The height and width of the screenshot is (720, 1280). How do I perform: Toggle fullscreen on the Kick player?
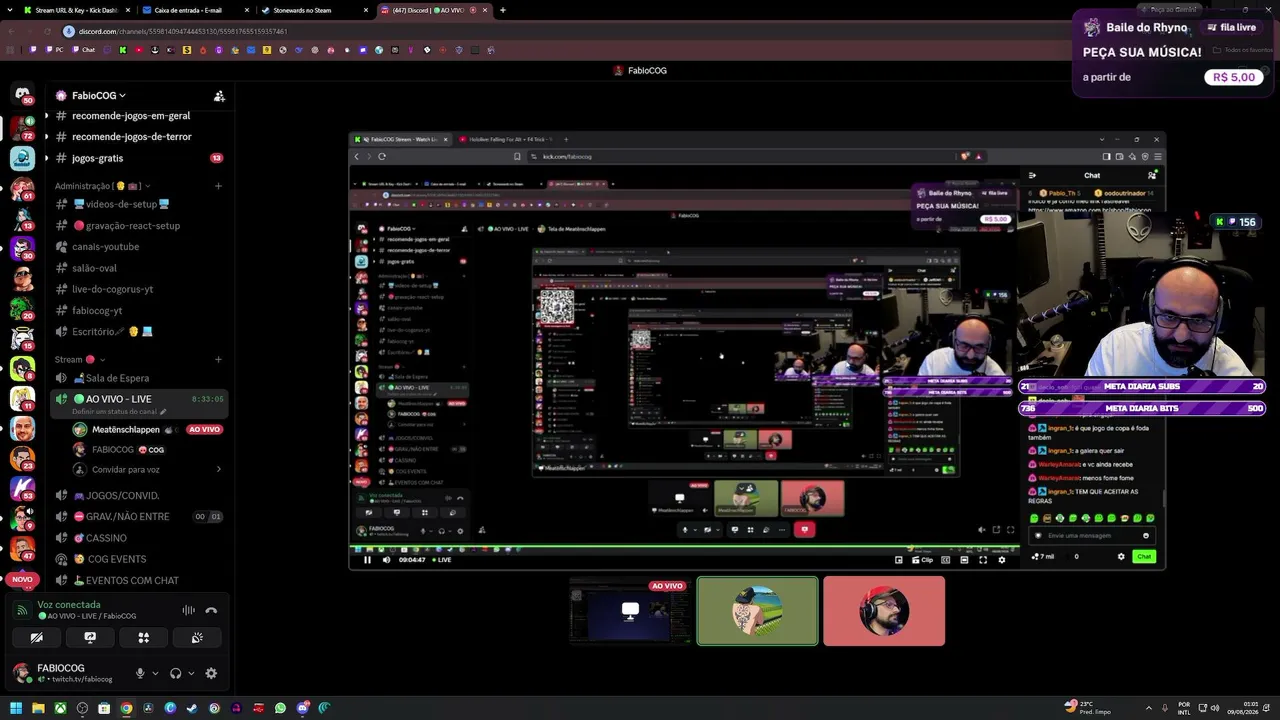[x=983, y=560]
